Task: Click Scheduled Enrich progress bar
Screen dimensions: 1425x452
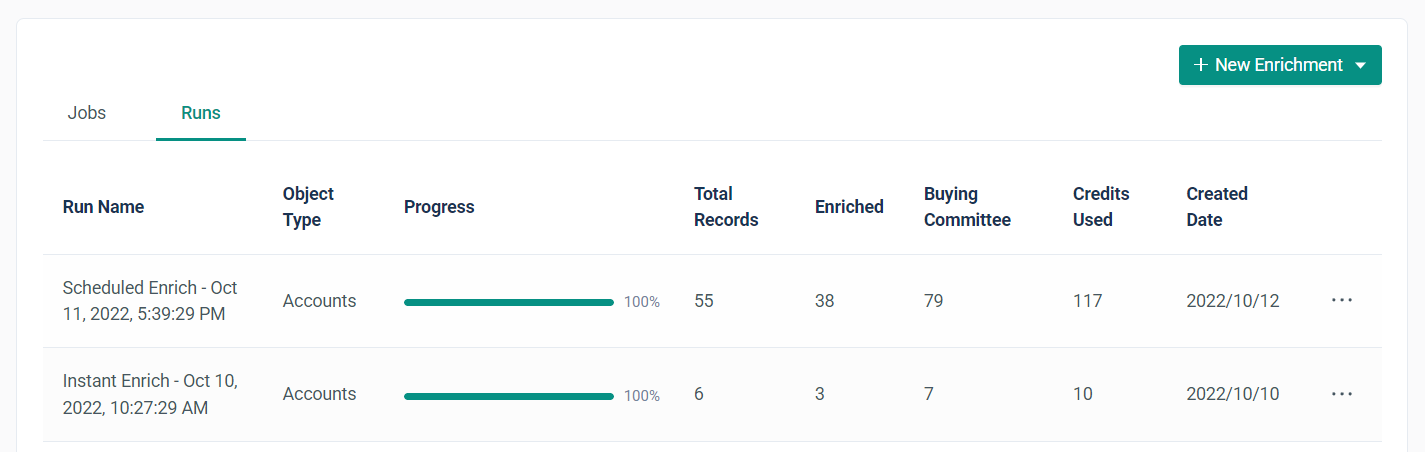Action: coord(508,301)
